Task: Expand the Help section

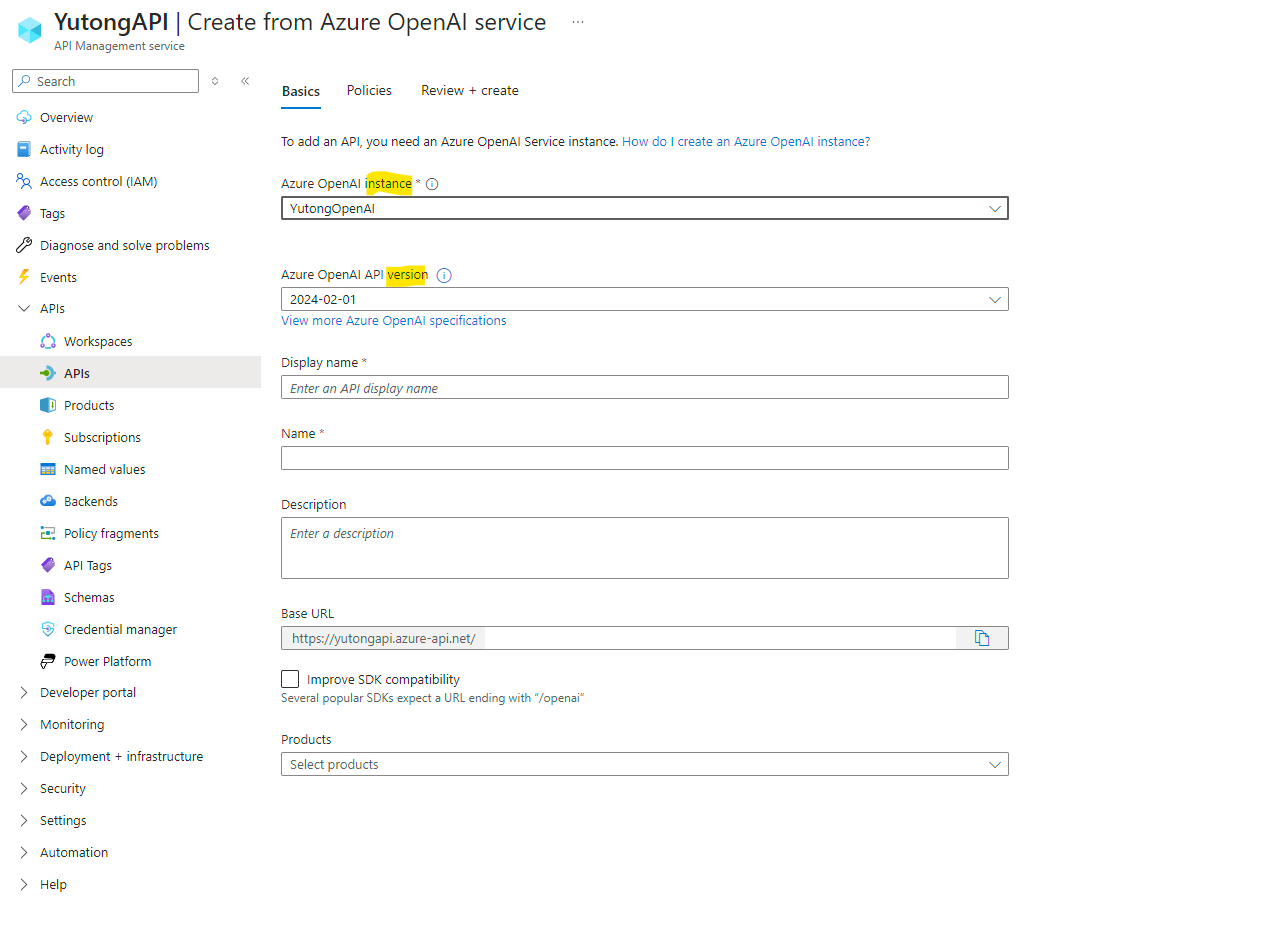Action: [x=24, y=884]
